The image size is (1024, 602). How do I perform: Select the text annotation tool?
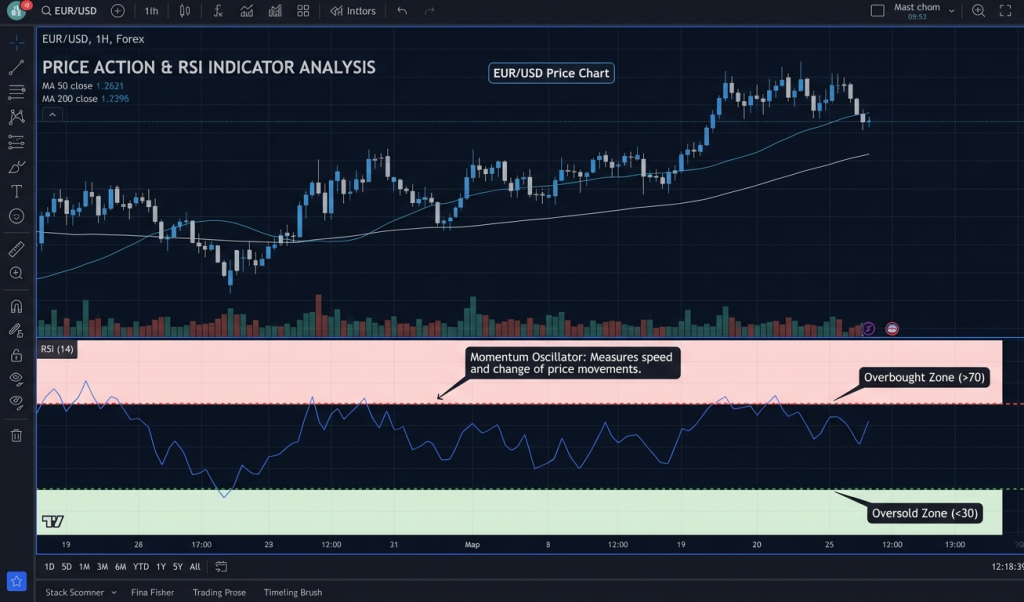click(x=16, y=191)
